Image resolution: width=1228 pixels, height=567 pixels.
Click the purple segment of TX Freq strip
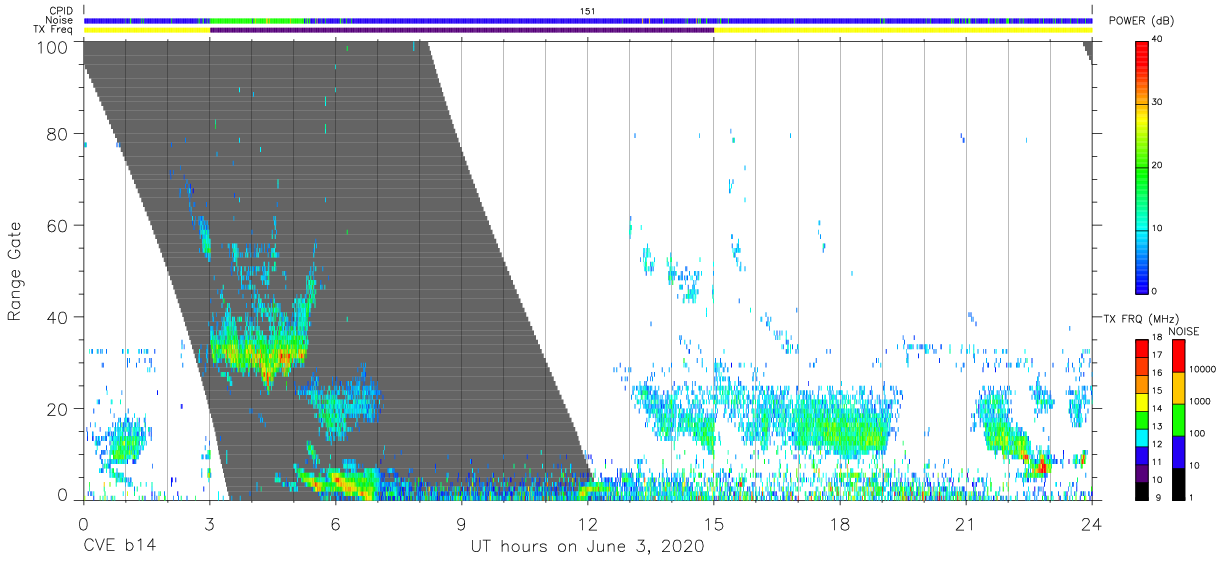(461, 30)
